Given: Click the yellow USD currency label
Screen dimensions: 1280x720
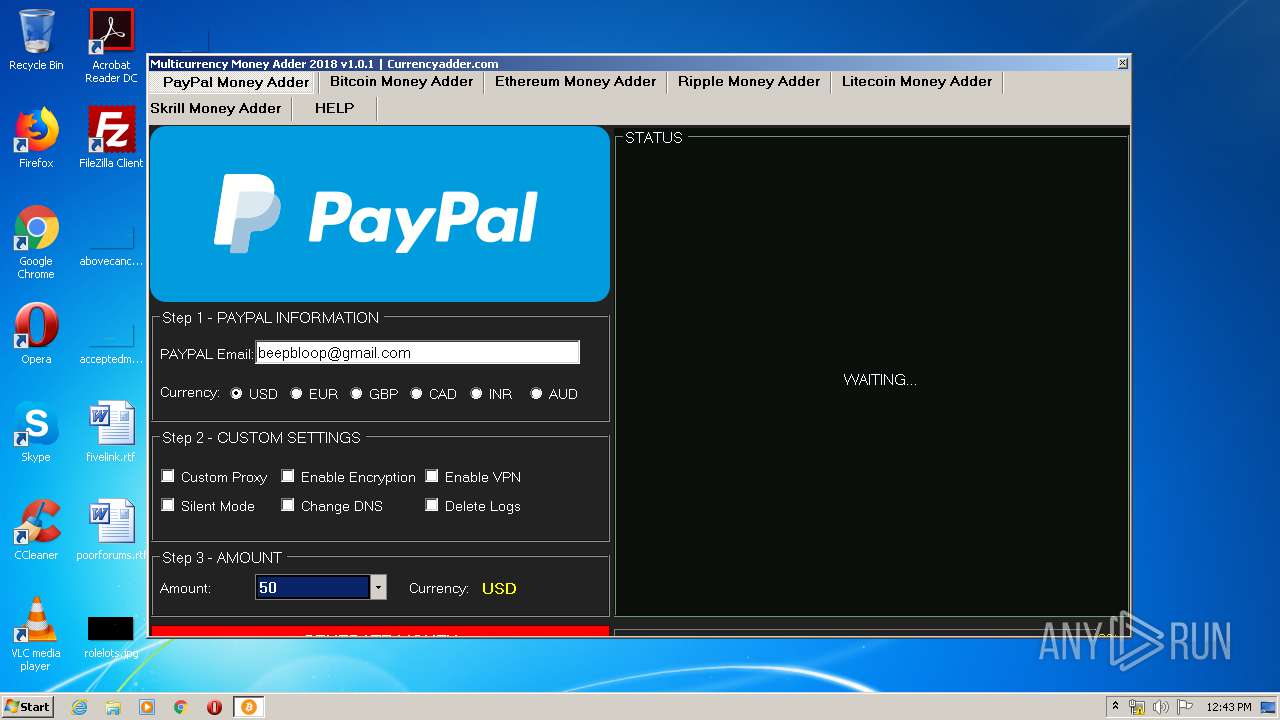Looking at the screenshot, I should [499, 588].
